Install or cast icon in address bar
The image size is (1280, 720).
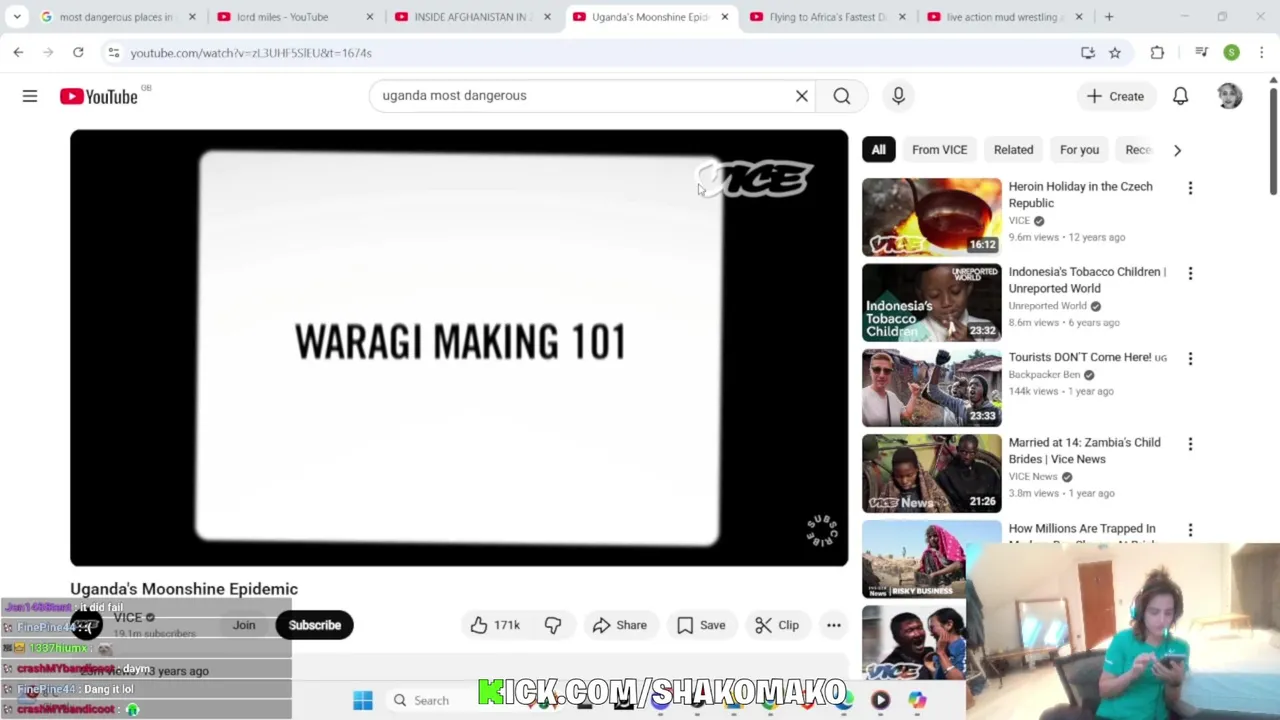(x=1088, y=52)
